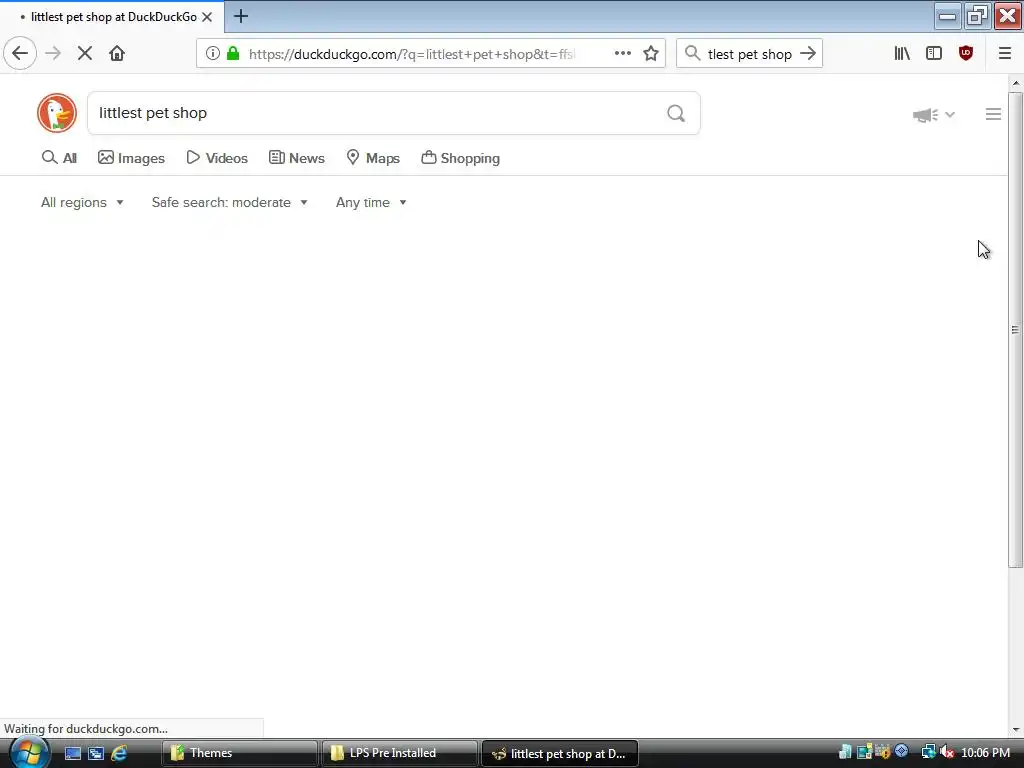Stop loading the page
Screen dimensions: 1024x768
pyautogui.click(x=85, y=54)
